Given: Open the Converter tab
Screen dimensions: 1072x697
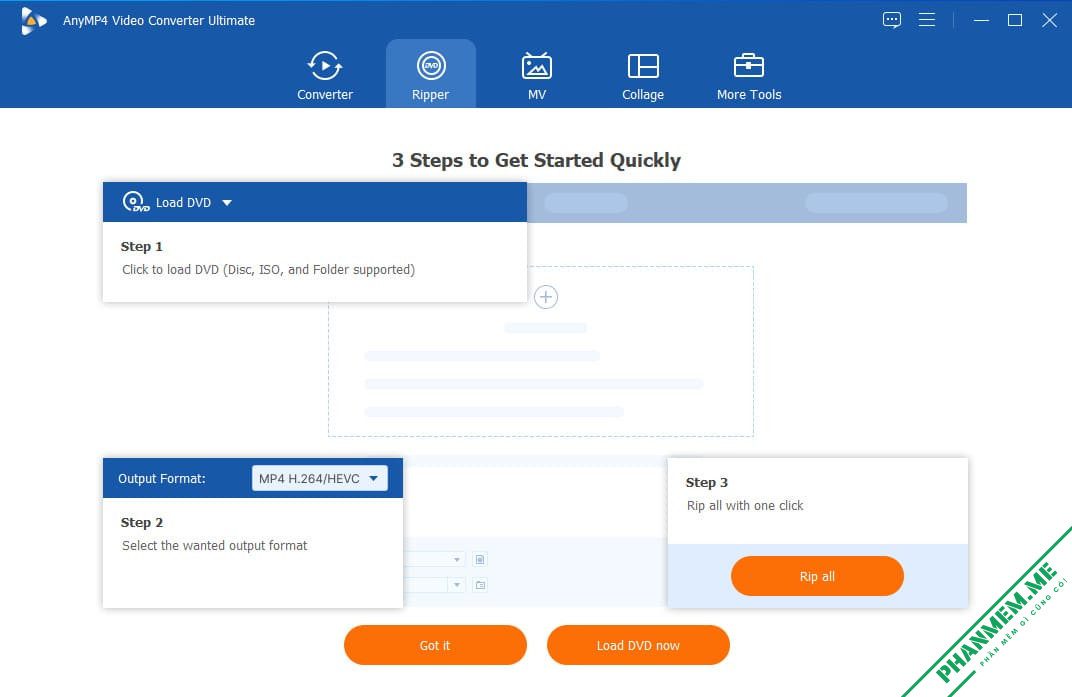Looking at the screenshot, I should (x=325, y=76).
